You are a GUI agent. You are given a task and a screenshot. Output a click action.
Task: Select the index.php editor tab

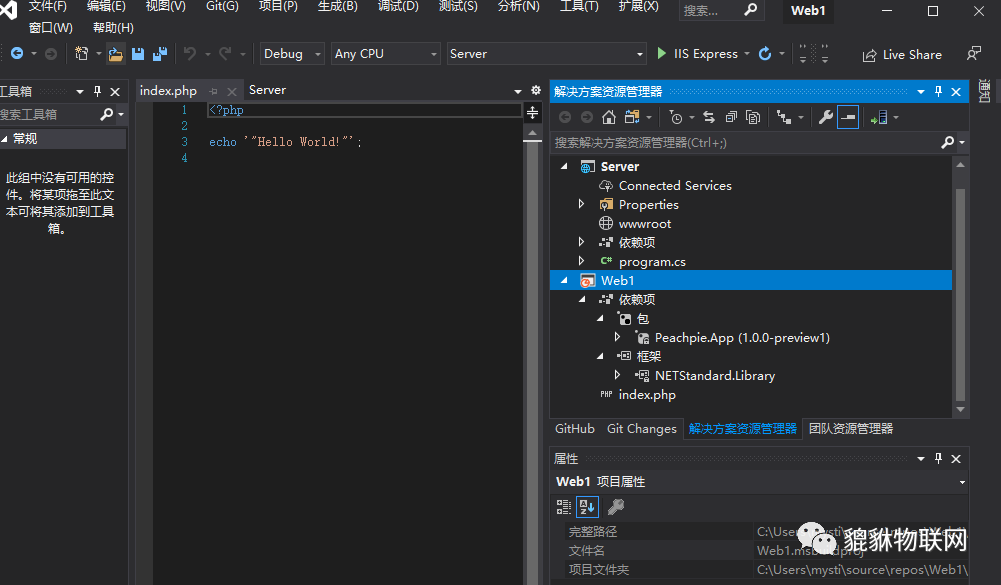click(168, 91)
